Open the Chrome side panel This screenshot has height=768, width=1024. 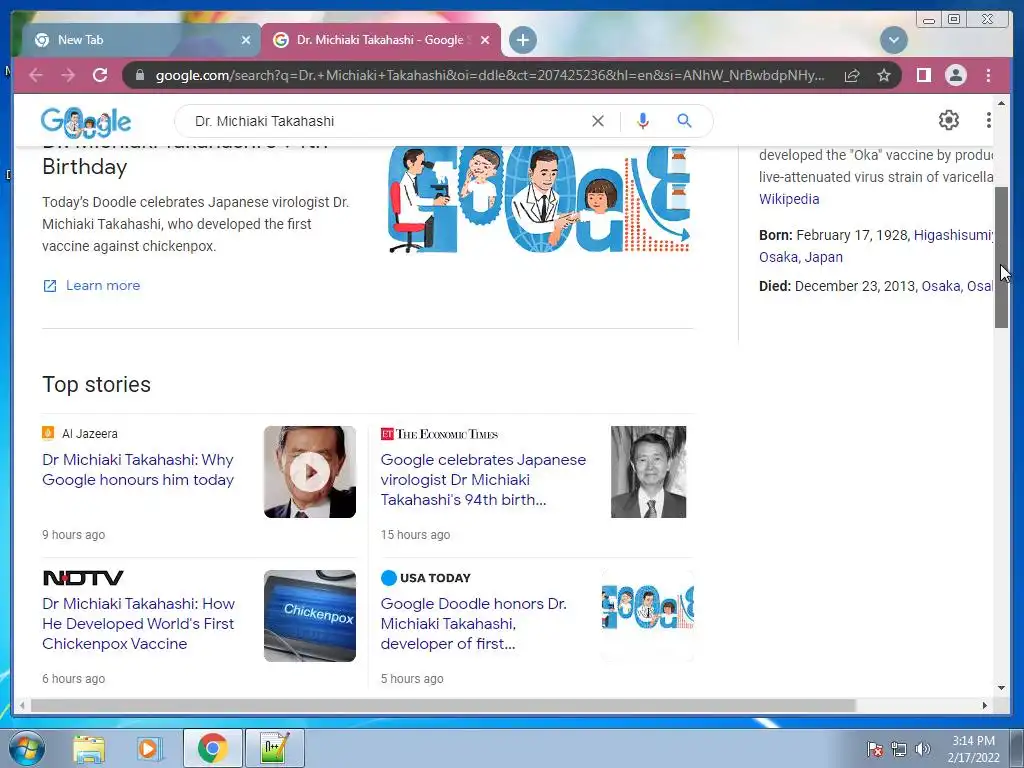(x=923, y=75)
